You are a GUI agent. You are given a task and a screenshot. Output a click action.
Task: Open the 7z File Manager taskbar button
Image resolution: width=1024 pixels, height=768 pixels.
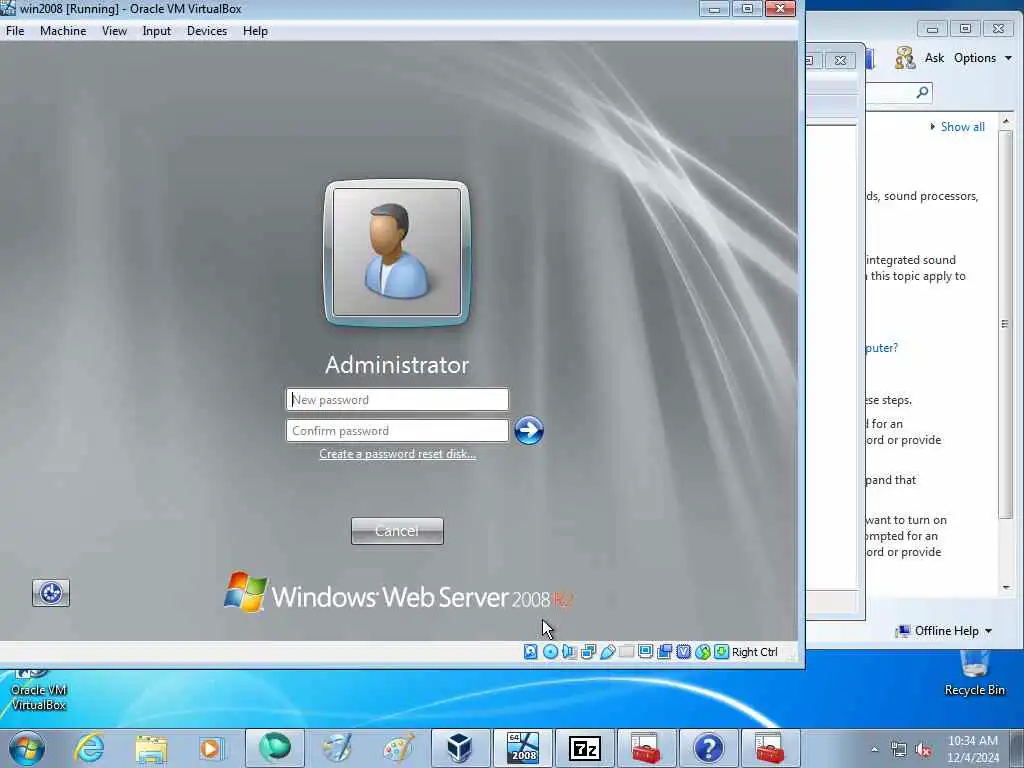[584, 748]
